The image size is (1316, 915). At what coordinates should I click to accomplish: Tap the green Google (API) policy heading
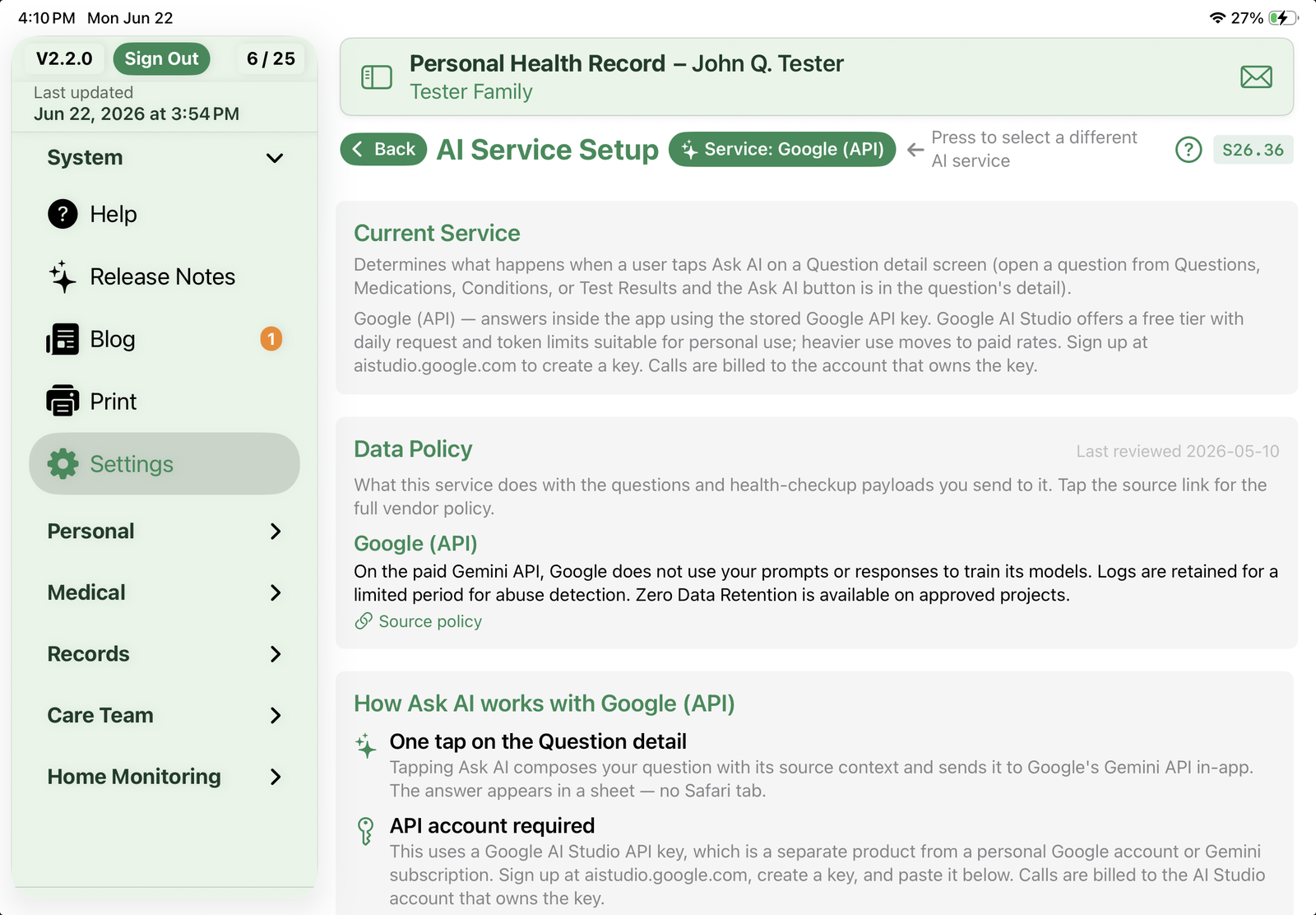pos(415,543)
